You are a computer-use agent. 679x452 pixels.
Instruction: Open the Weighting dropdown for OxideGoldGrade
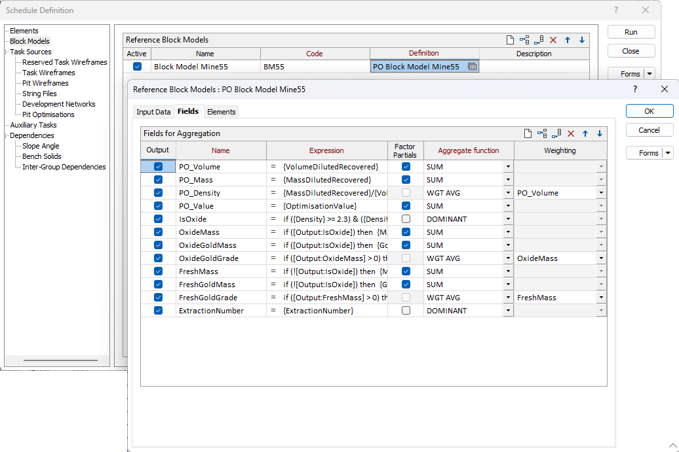click(x=600, y=258)
